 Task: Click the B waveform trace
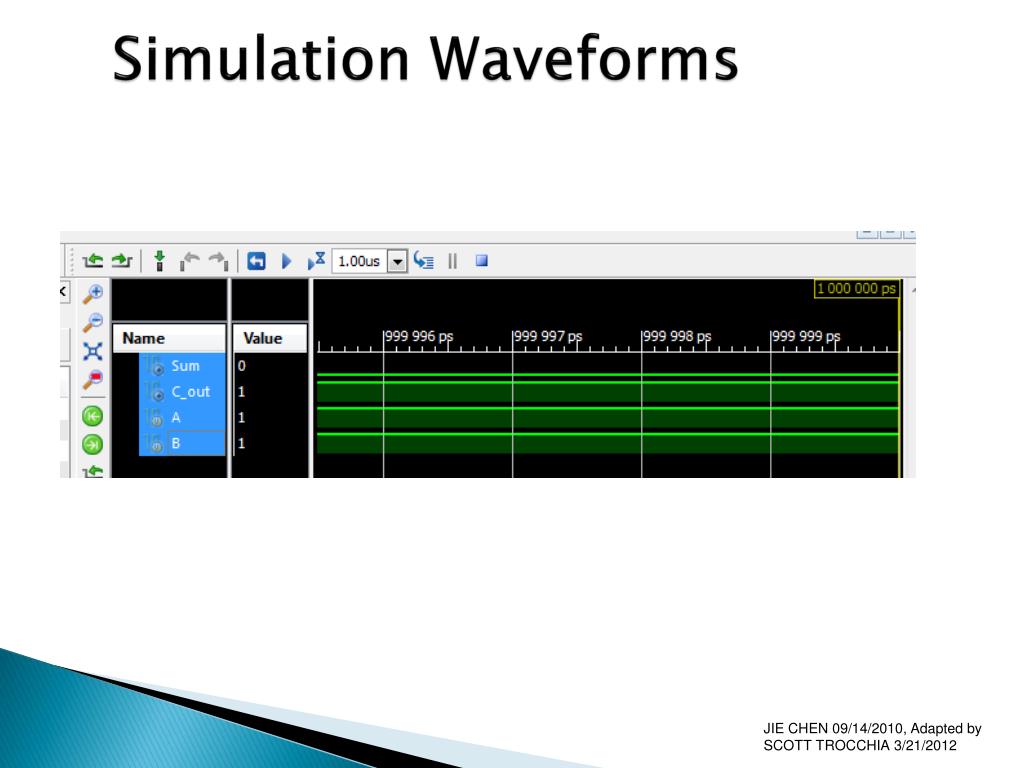pyautogui.click(x=608, y=443)
